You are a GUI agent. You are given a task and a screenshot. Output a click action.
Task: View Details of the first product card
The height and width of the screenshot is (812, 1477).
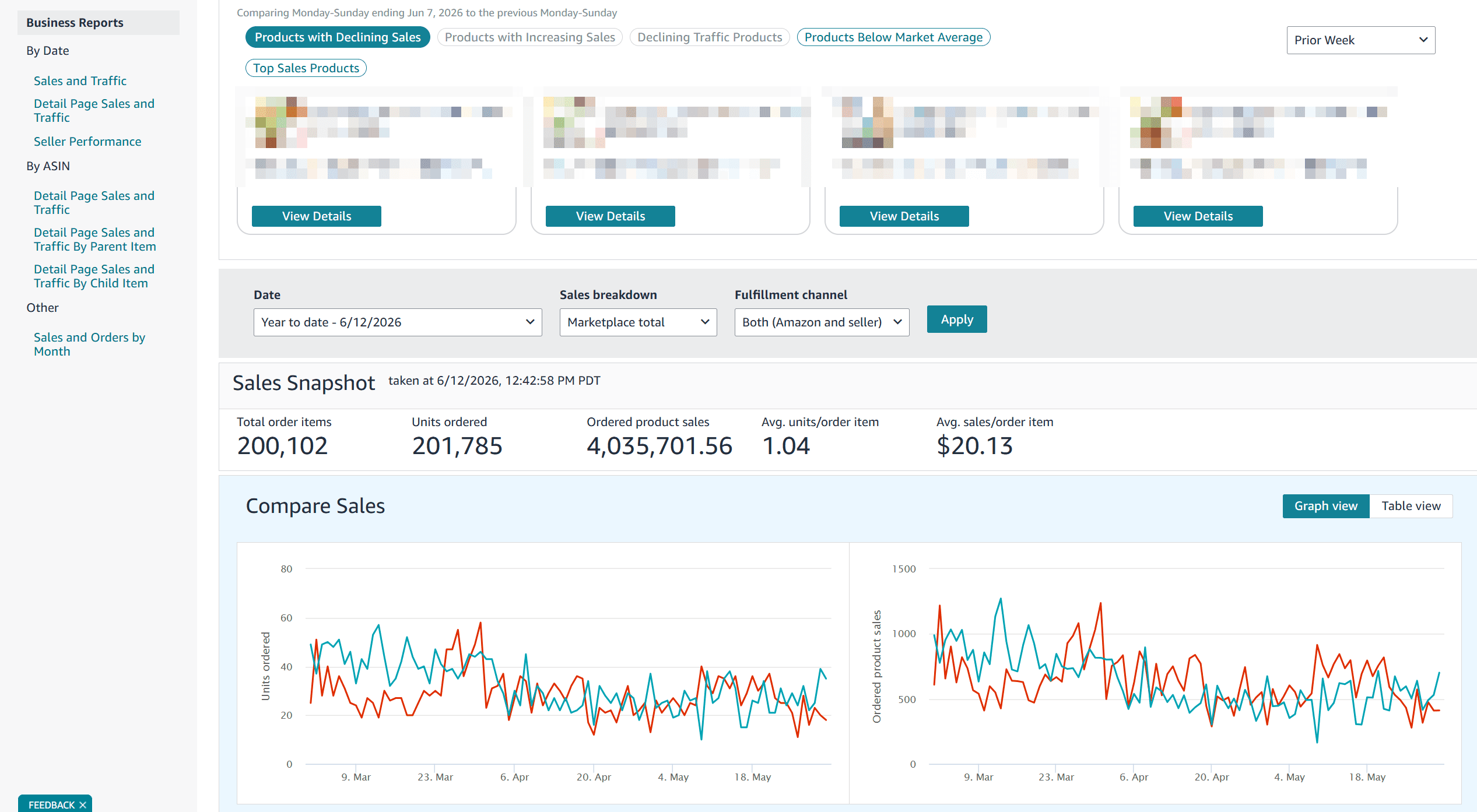point(317,216)
